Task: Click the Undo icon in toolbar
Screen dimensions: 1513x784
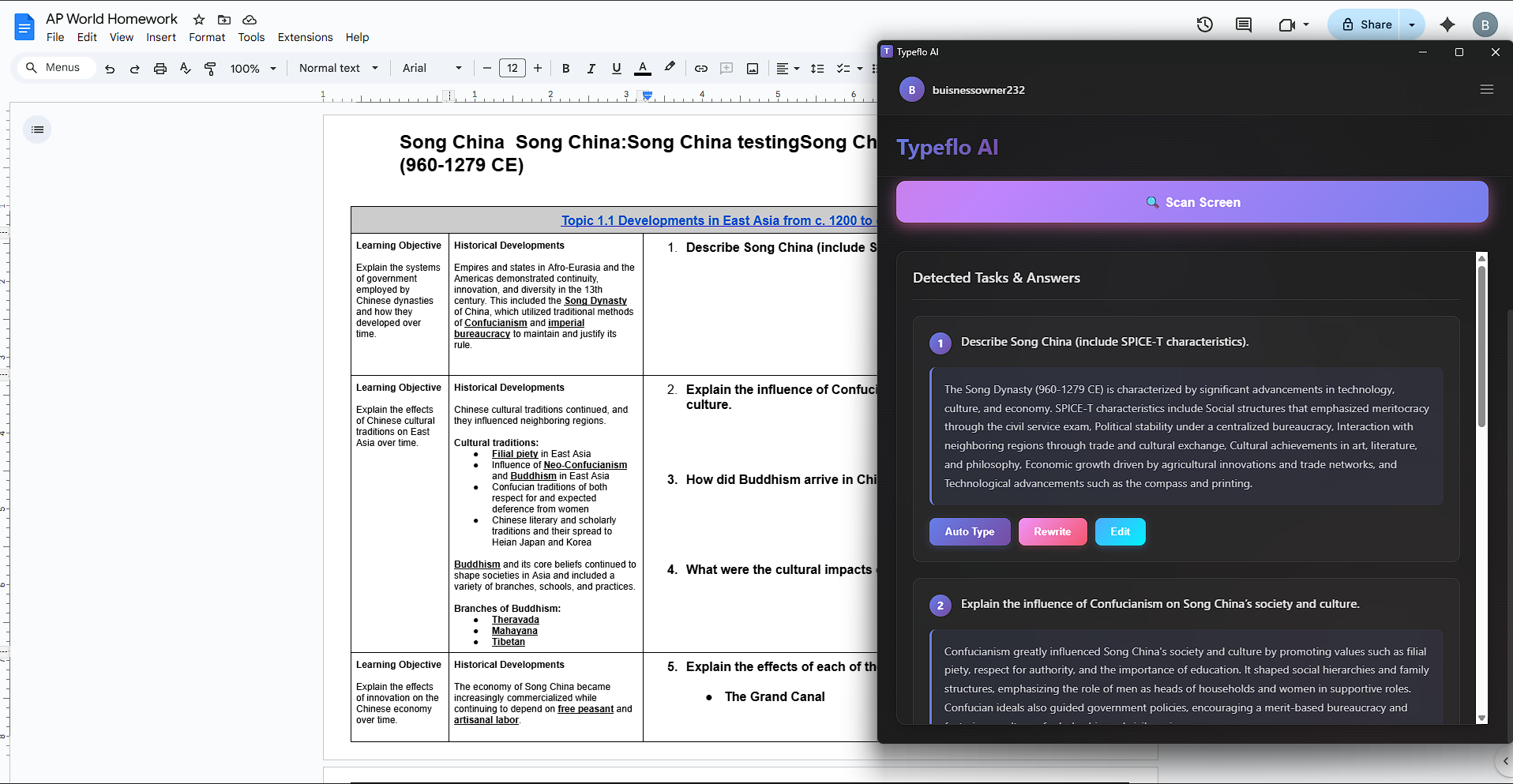Action: [110, 69]
